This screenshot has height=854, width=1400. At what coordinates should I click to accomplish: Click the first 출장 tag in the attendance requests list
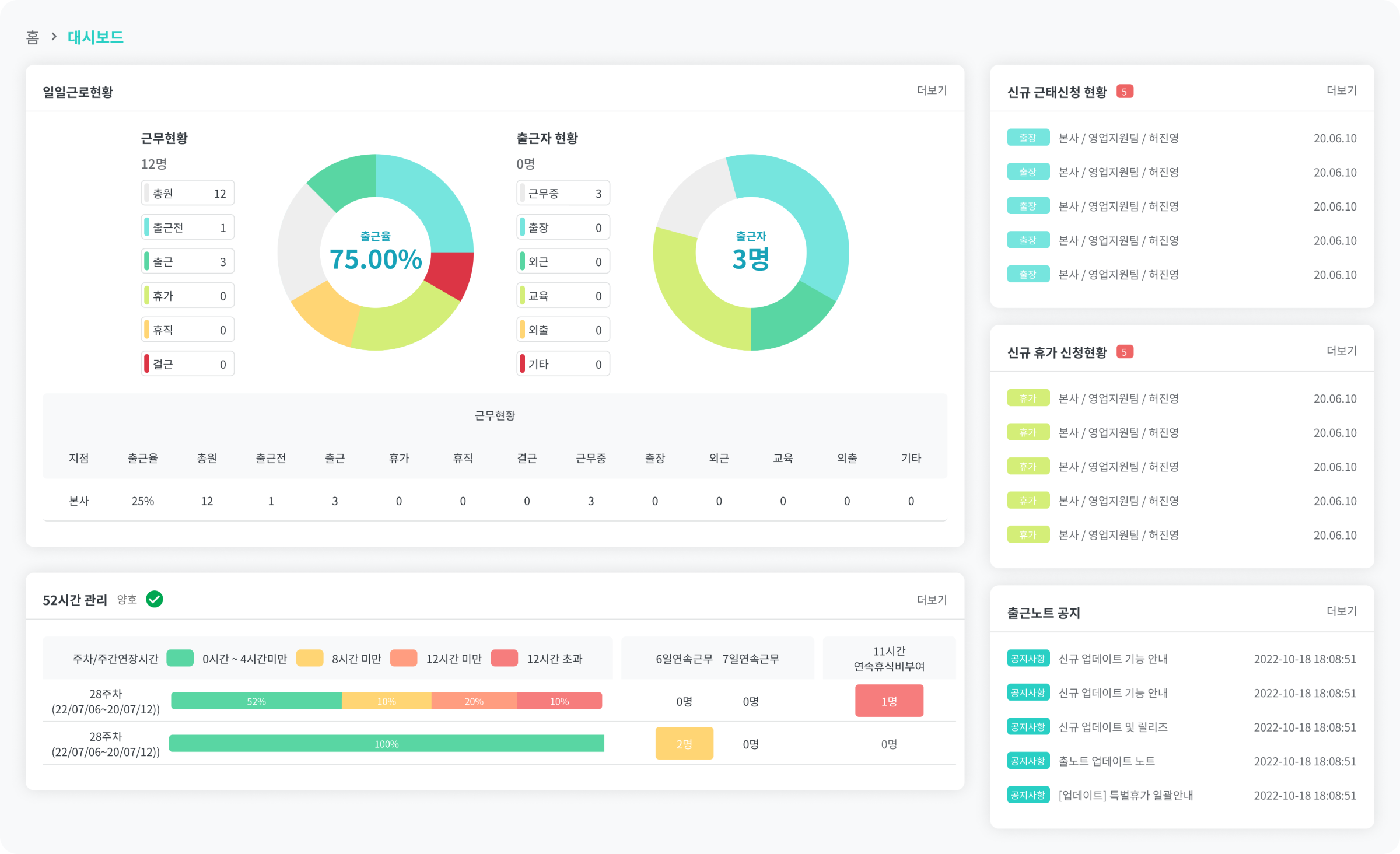click(x=1028, y=138)
